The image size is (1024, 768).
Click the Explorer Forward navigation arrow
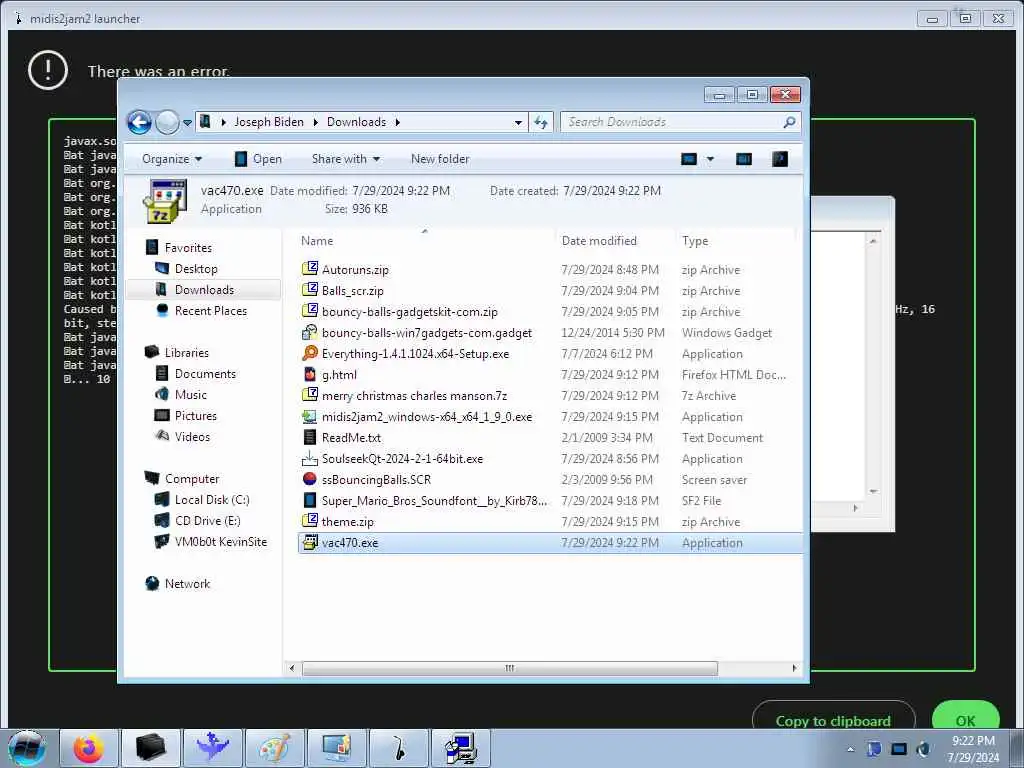(167, 122)
